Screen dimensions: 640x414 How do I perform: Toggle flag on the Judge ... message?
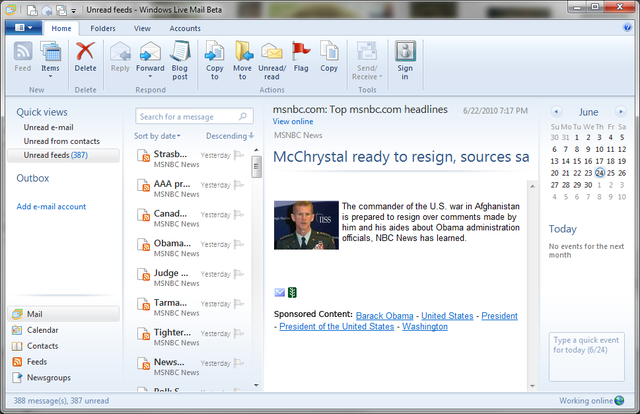[239, 274]
